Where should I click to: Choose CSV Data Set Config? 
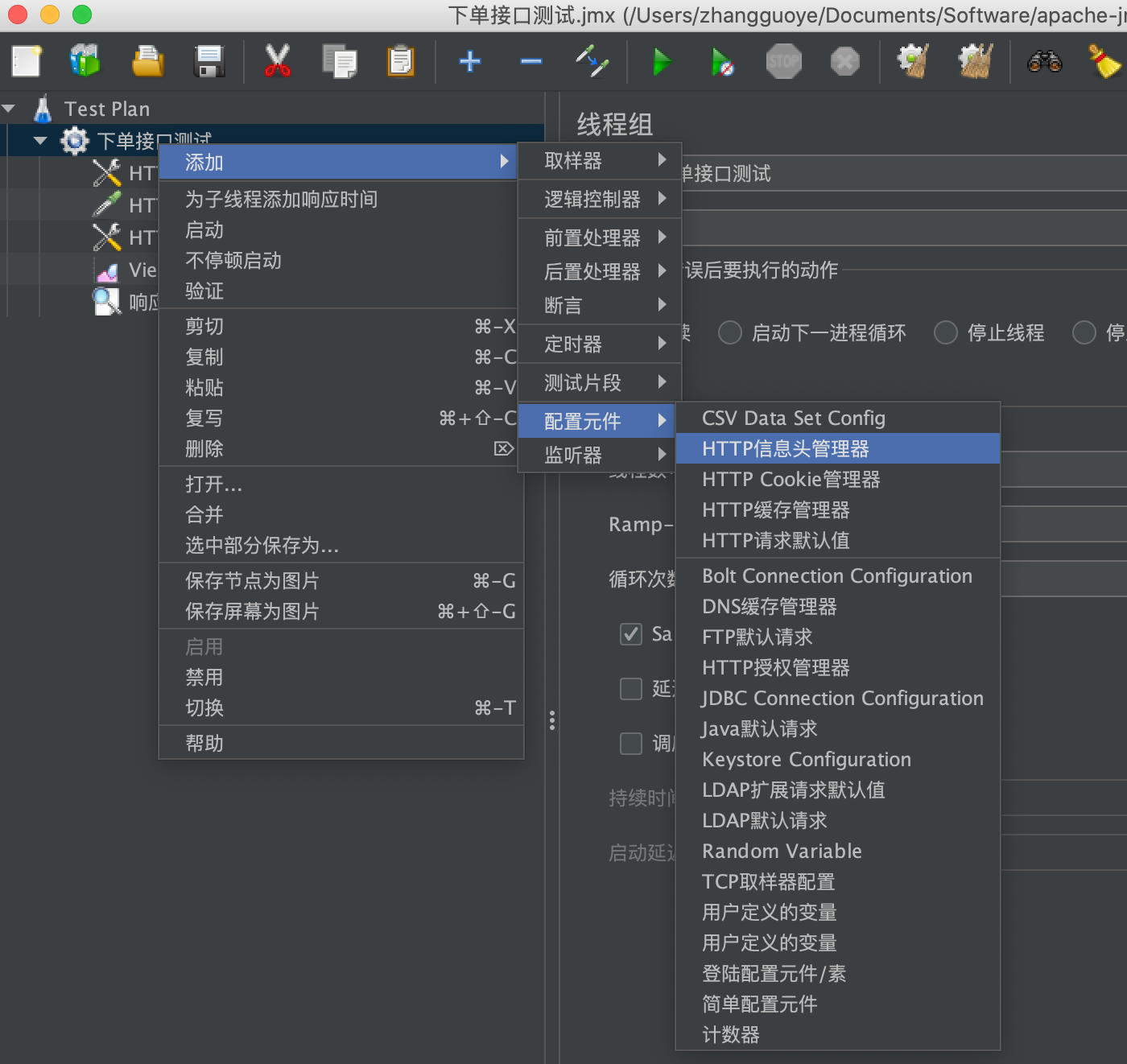point(838,418)
